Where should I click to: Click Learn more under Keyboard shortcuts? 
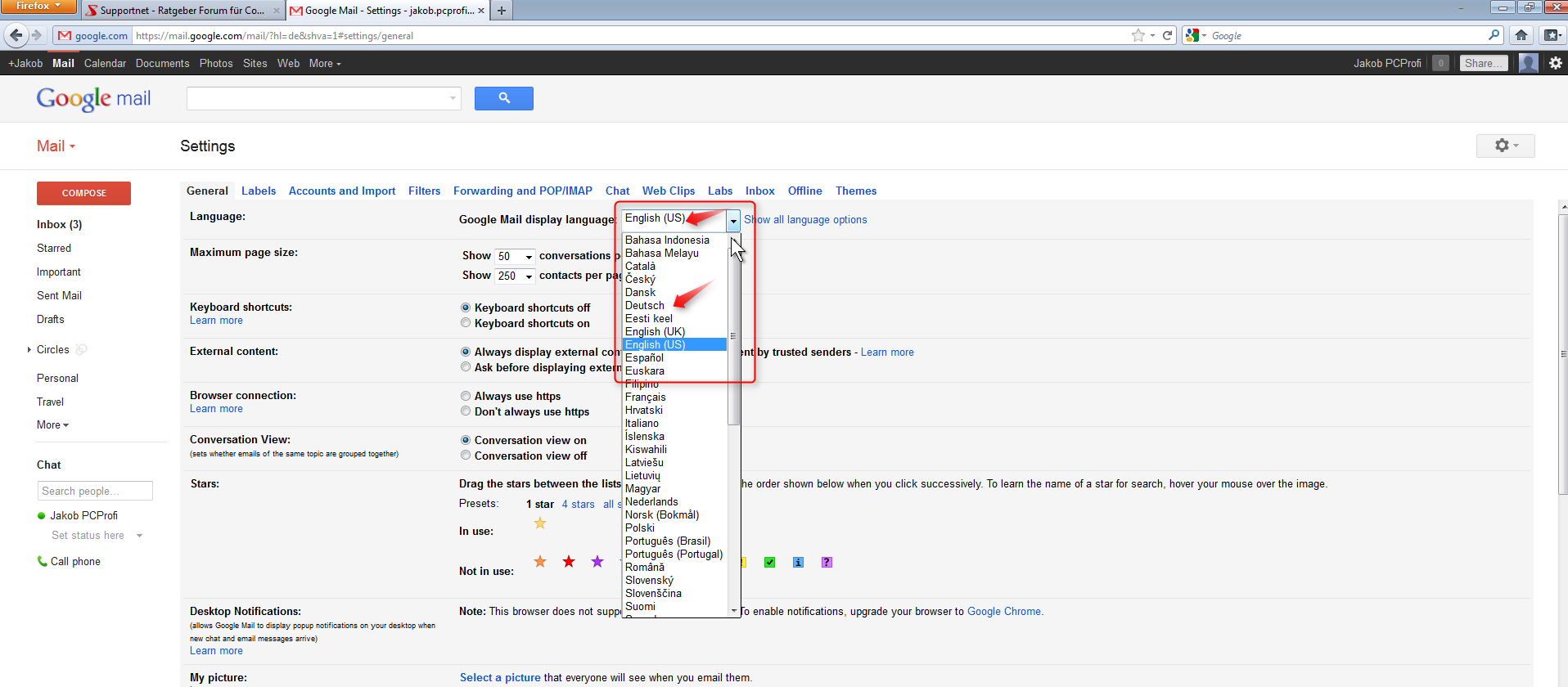pyautogui.click(x=216, y=320)
